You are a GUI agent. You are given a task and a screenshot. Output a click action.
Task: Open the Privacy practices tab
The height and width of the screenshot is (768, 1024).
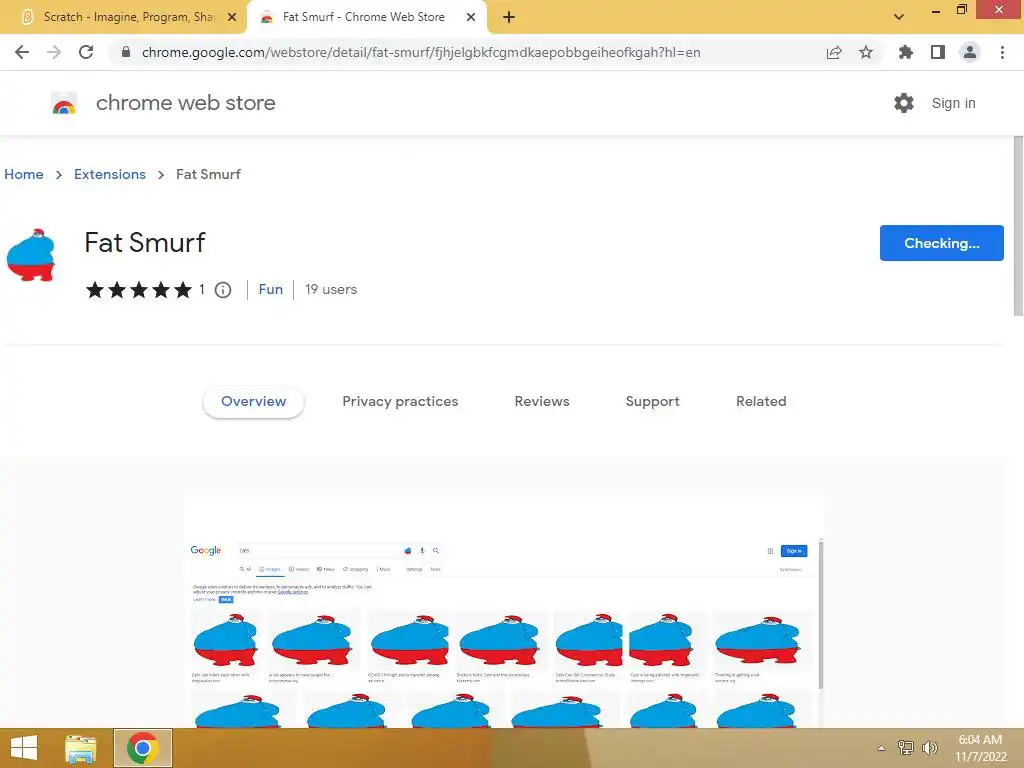coord(400,402)
